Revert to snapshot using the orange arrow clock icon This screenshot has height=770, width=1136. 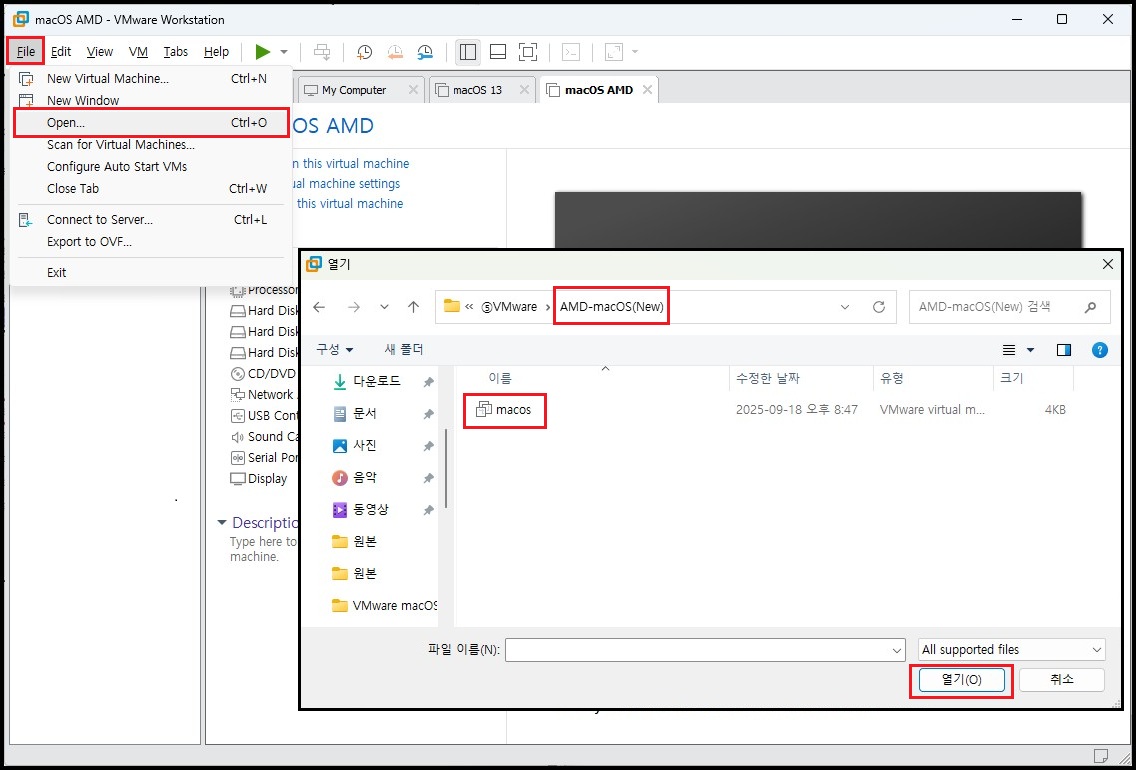coord(395,51)
